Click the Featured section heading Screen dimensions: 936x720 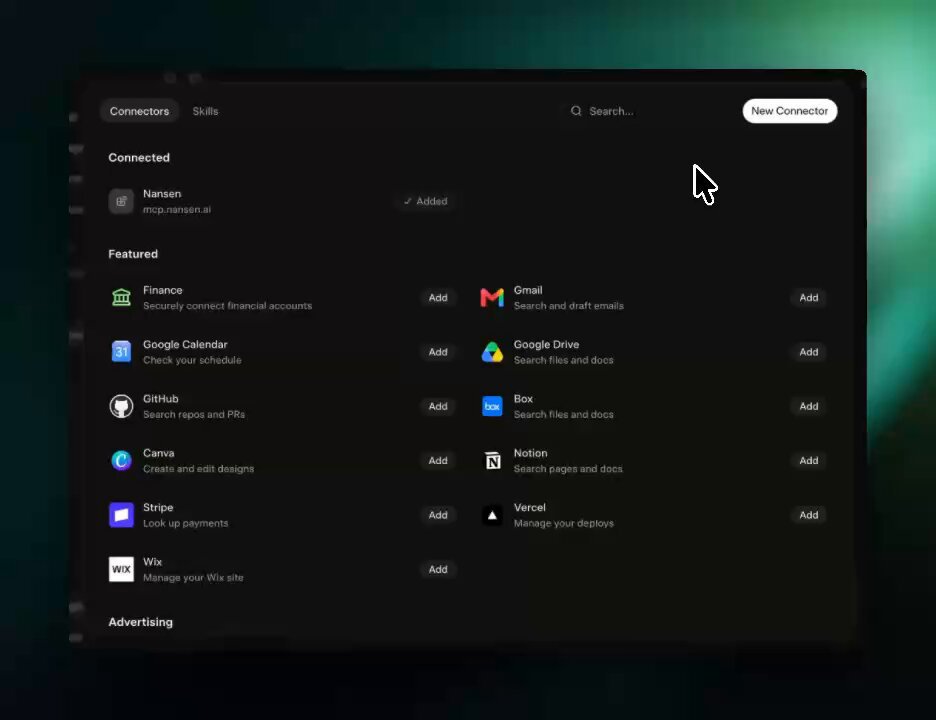[x=133, y=254]
